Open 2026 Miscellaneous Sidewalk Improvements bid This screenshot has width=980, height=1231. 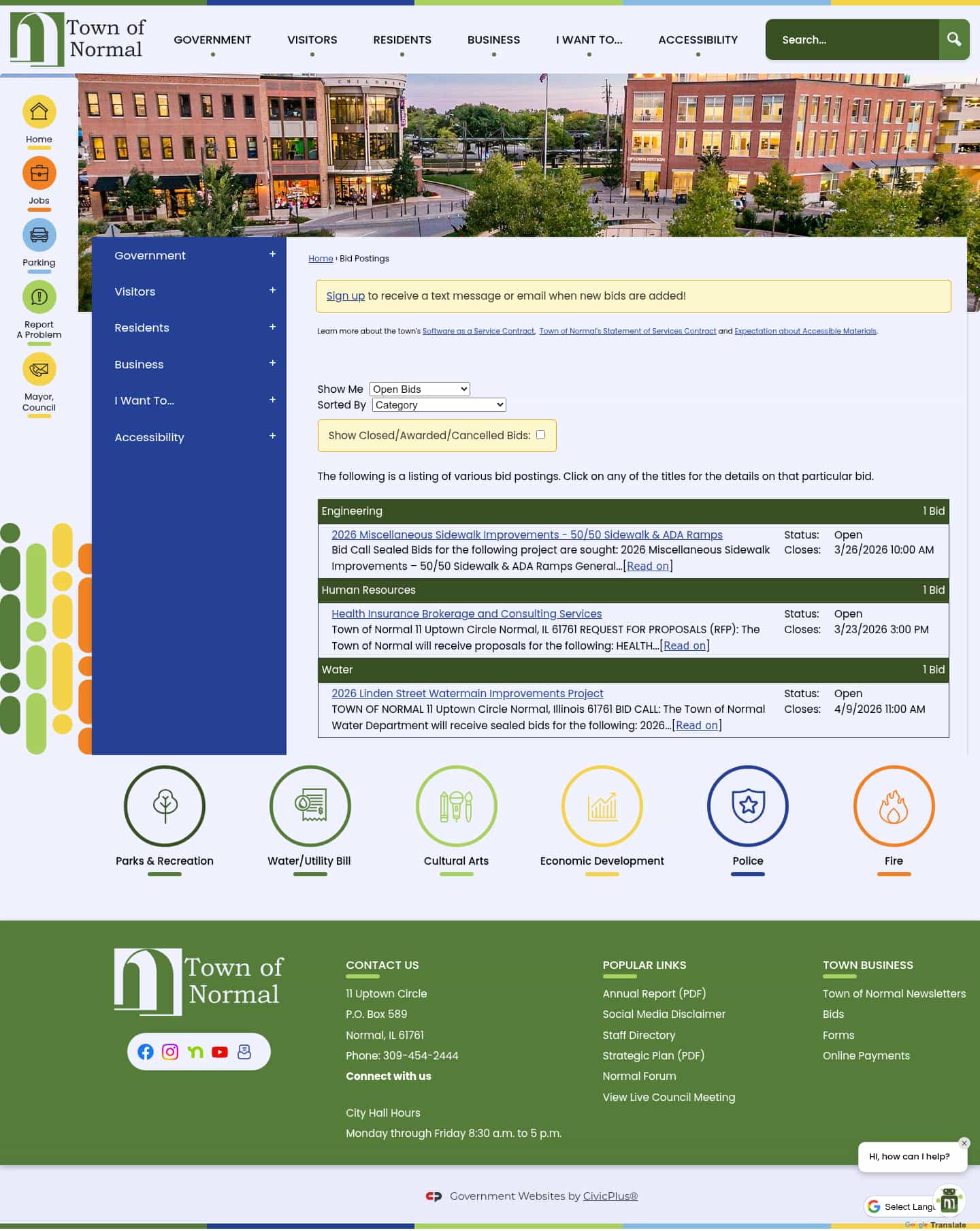pos(527,534)
